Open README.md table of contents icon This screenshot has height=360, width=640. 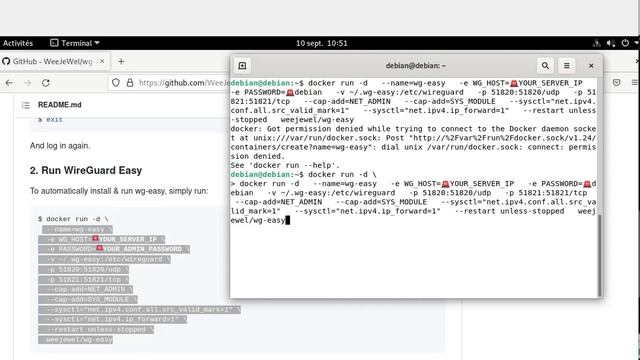point(26,105)
